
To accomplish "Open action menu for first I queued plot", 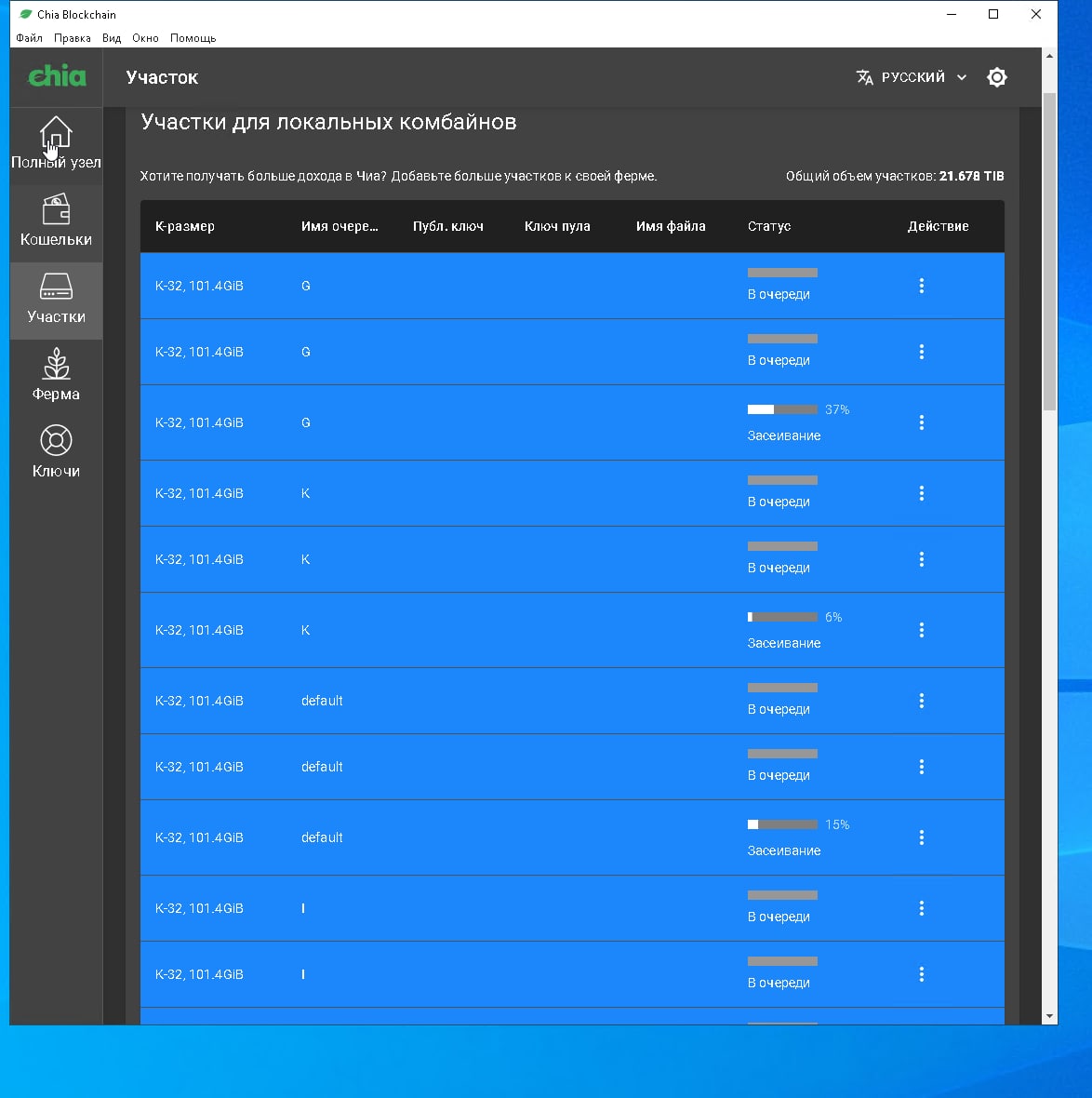I will pyautogui.click(x=921, y=908).
